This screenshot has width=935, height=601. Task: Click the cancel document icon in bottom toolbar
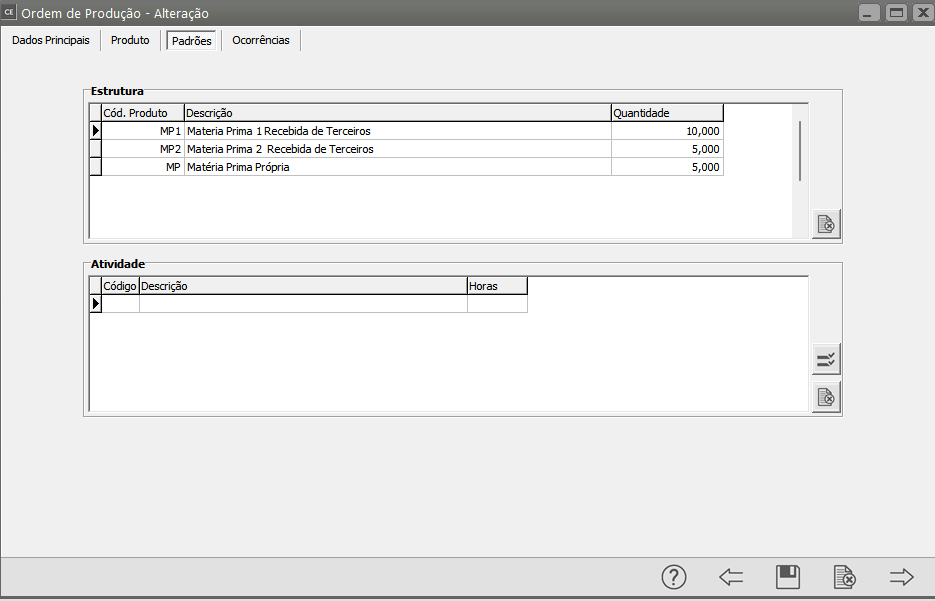click(x=845, y=577)
